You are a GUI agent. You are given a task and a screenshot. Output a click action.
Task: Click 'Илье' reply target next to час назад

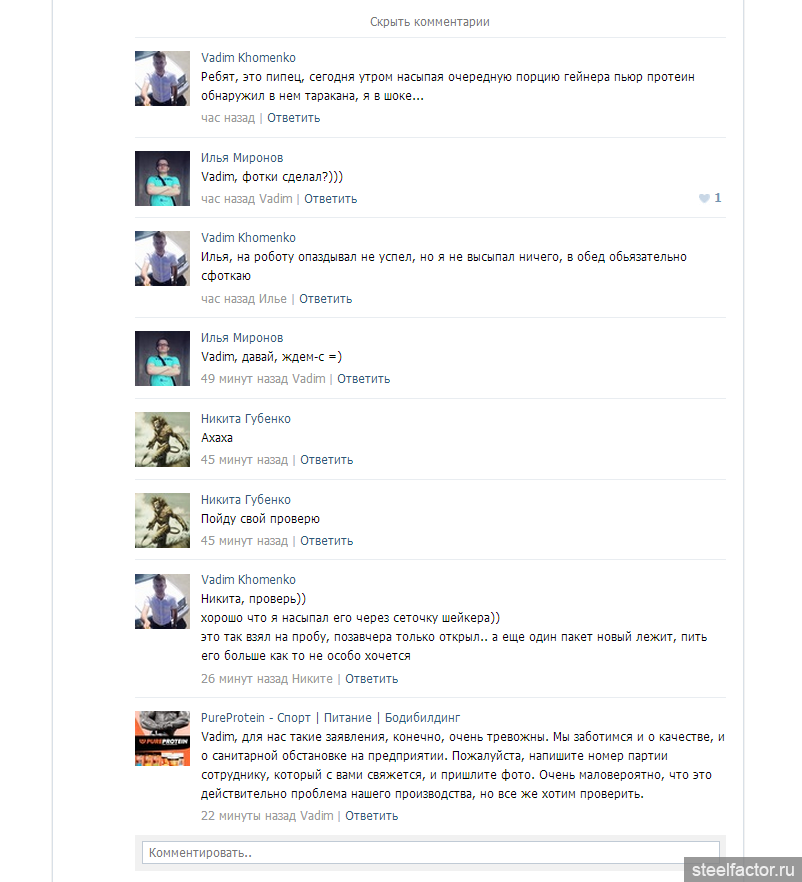tap(273, 299)
